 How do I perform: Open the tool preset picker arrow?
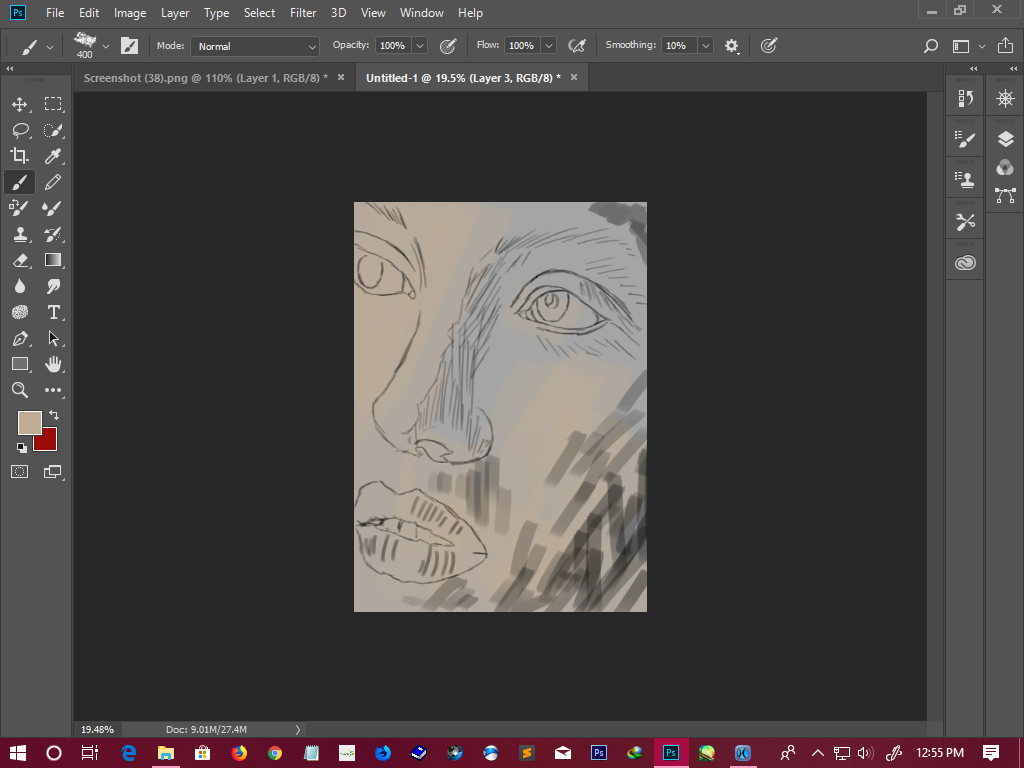50,47
